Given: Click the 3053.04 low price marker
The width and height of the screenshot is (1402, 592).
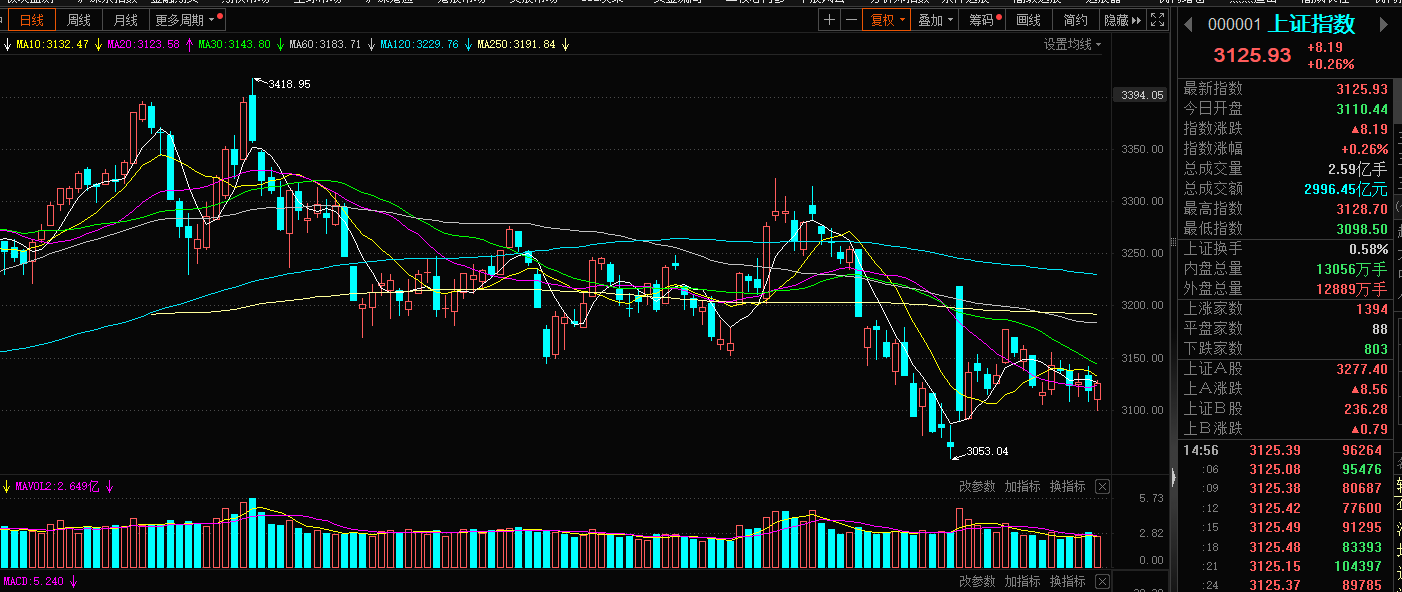Looking at the screenshot, I should click(987, 452).
